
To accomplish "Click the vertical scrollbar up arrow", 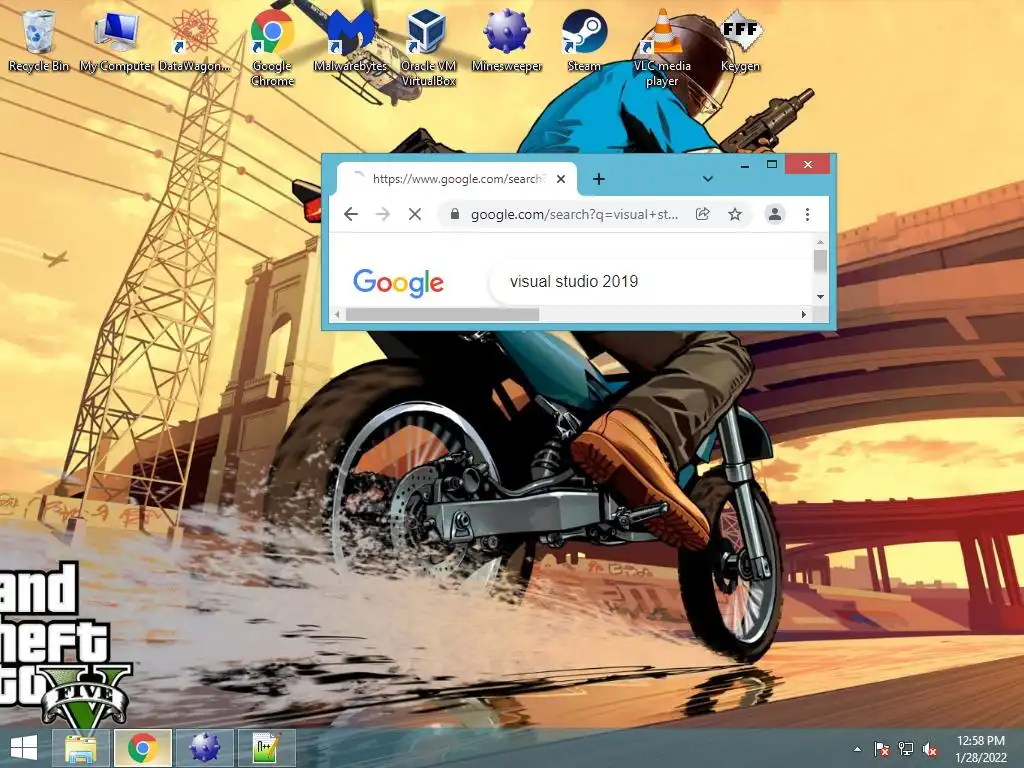I will pyautogui.click(x=820, y=242).
